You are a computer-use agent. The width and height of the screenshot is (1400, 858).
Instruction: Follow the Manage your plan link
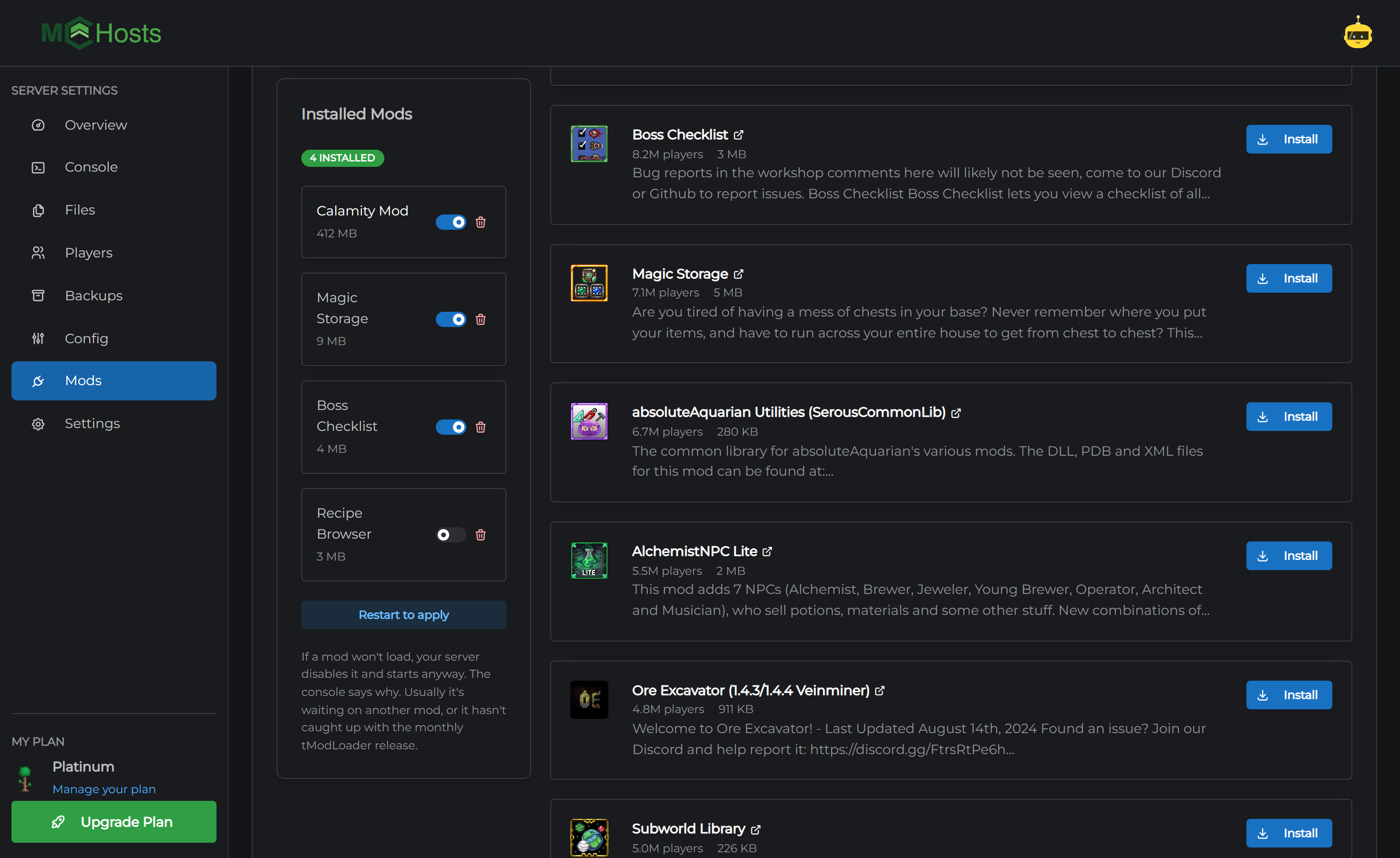104,789
